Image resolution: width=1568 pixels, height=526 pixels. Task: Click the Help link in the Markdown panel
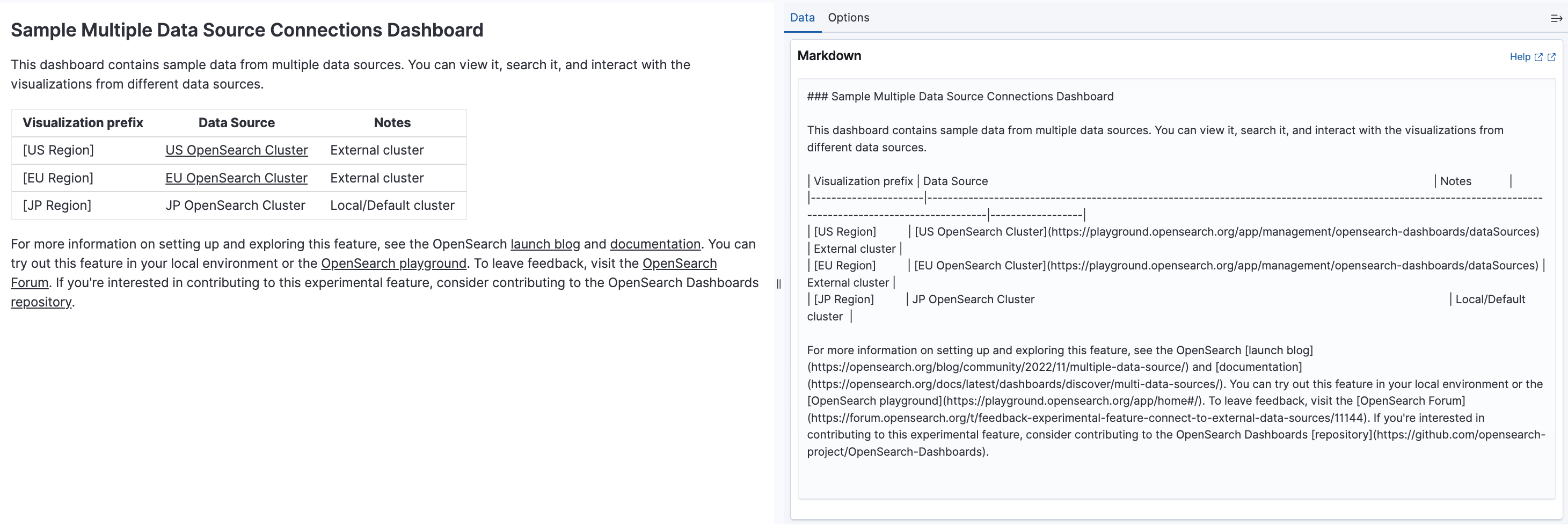point(1522,56)
